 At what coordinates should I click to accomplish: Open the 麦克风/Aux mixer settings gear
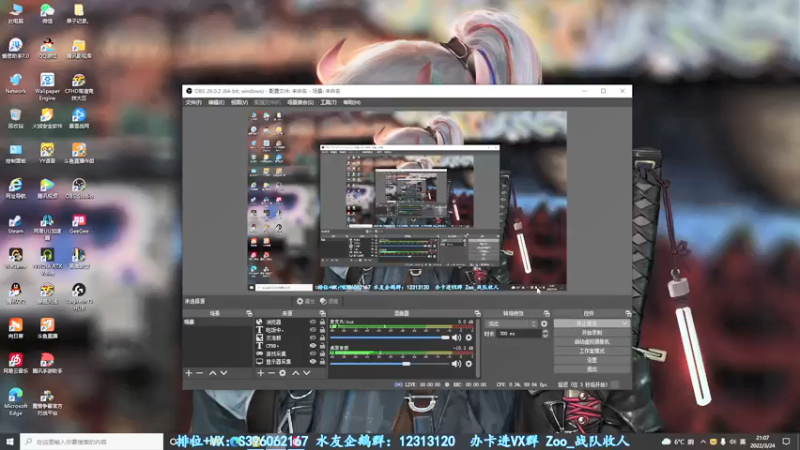(x=469, y=337)
